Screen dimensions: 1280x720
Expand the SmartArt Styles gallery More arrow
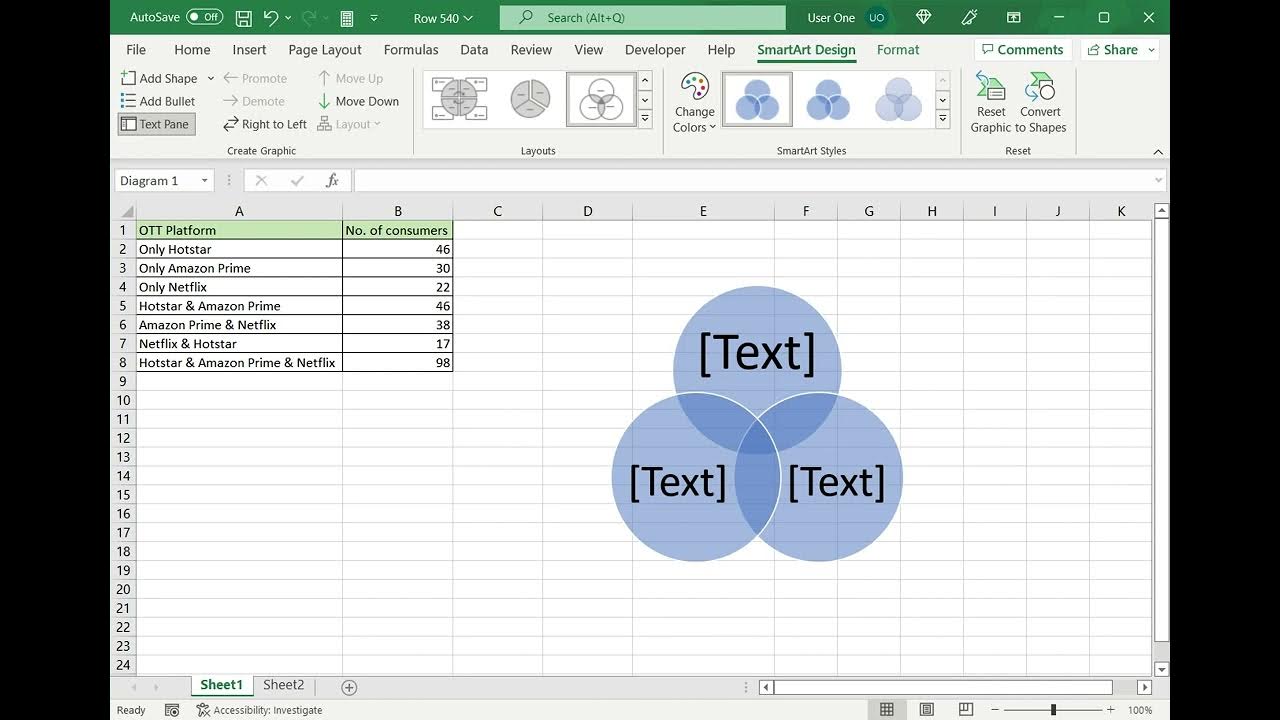click(942, 119)
